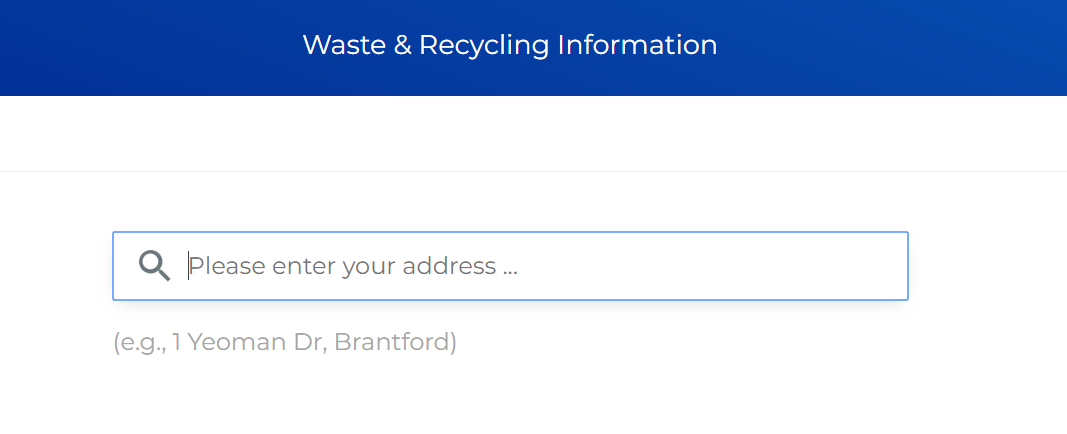Viewport: 1067px width, 434px height.
Task: Focus the address search input field
Action: click(510, 266)
